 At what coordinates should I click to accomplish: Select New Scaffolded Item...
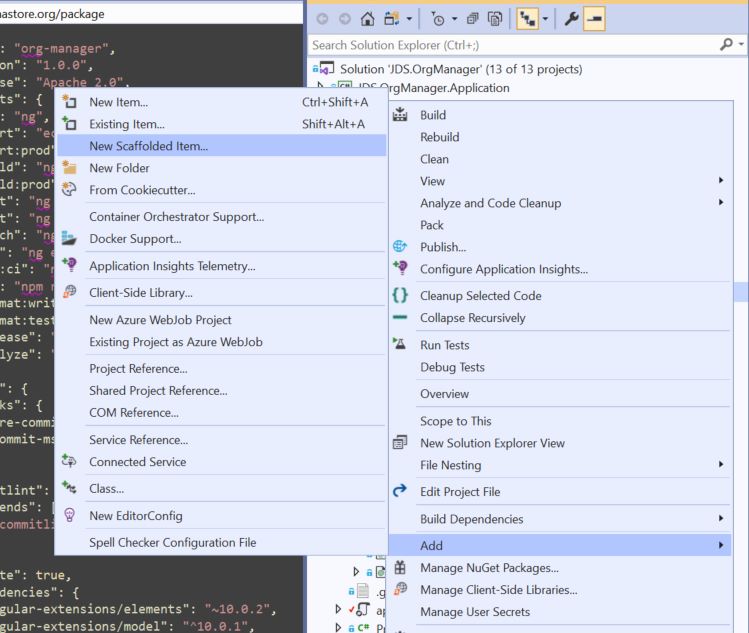pyautogui.click(x=222, y=146)
